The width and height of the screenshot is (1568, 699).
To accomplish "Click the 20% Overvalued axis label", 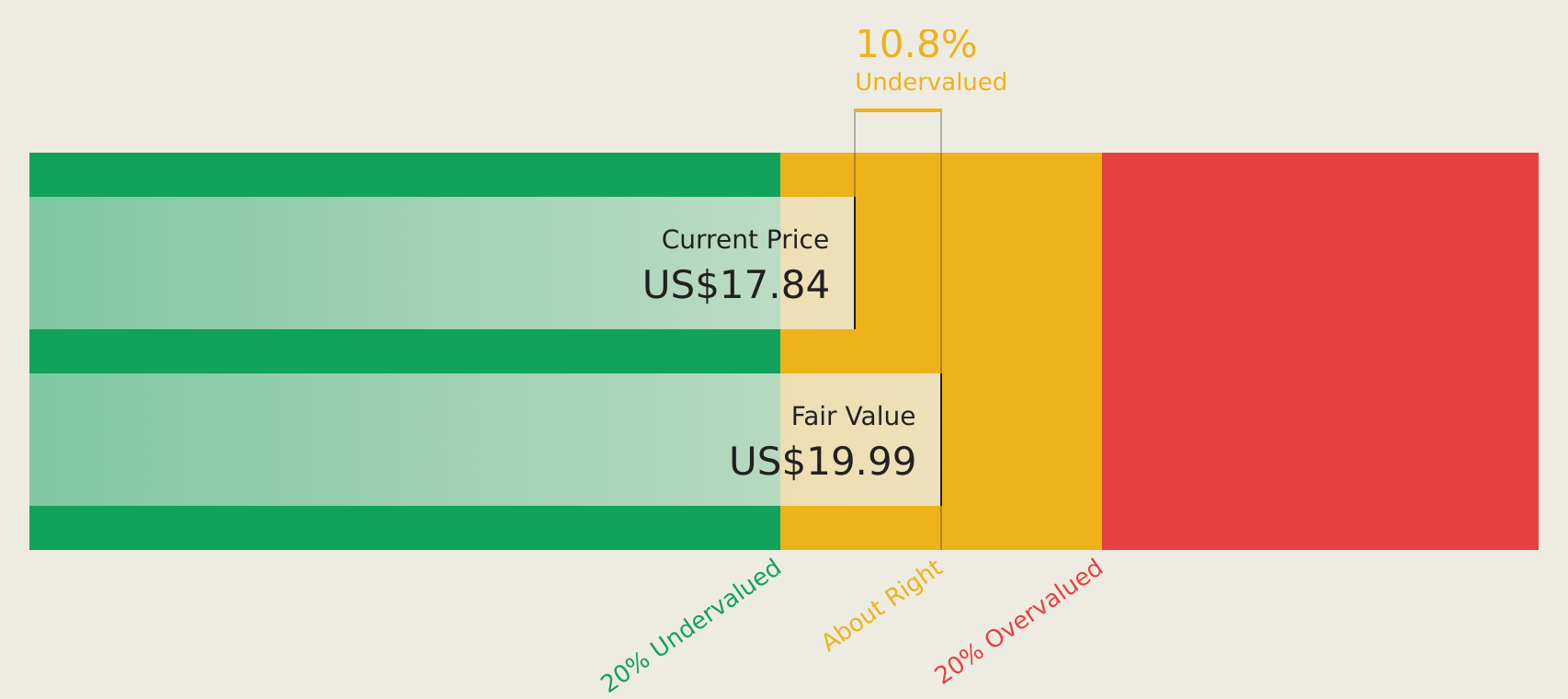I will [1018, 623].
